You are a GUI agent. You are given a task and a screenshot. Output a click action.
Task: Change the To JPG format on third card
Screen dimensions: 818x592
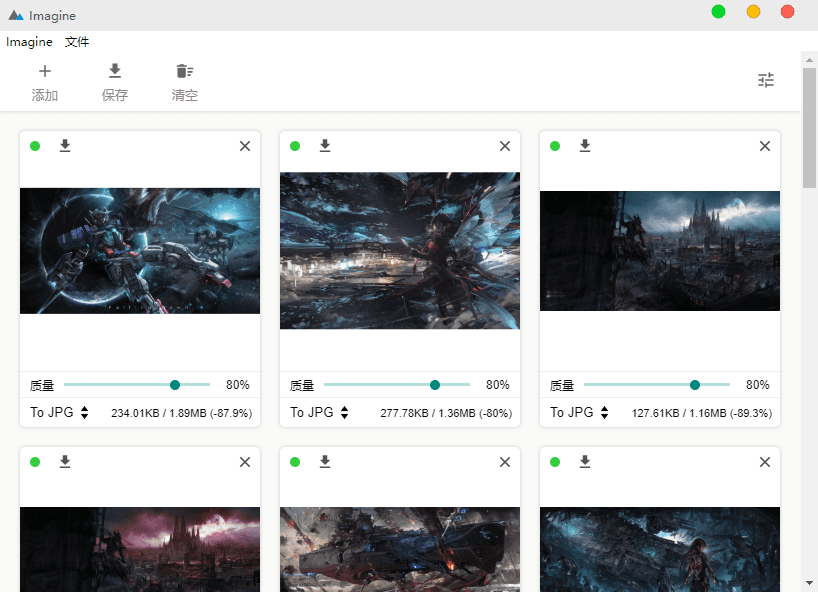click(580, 412)
